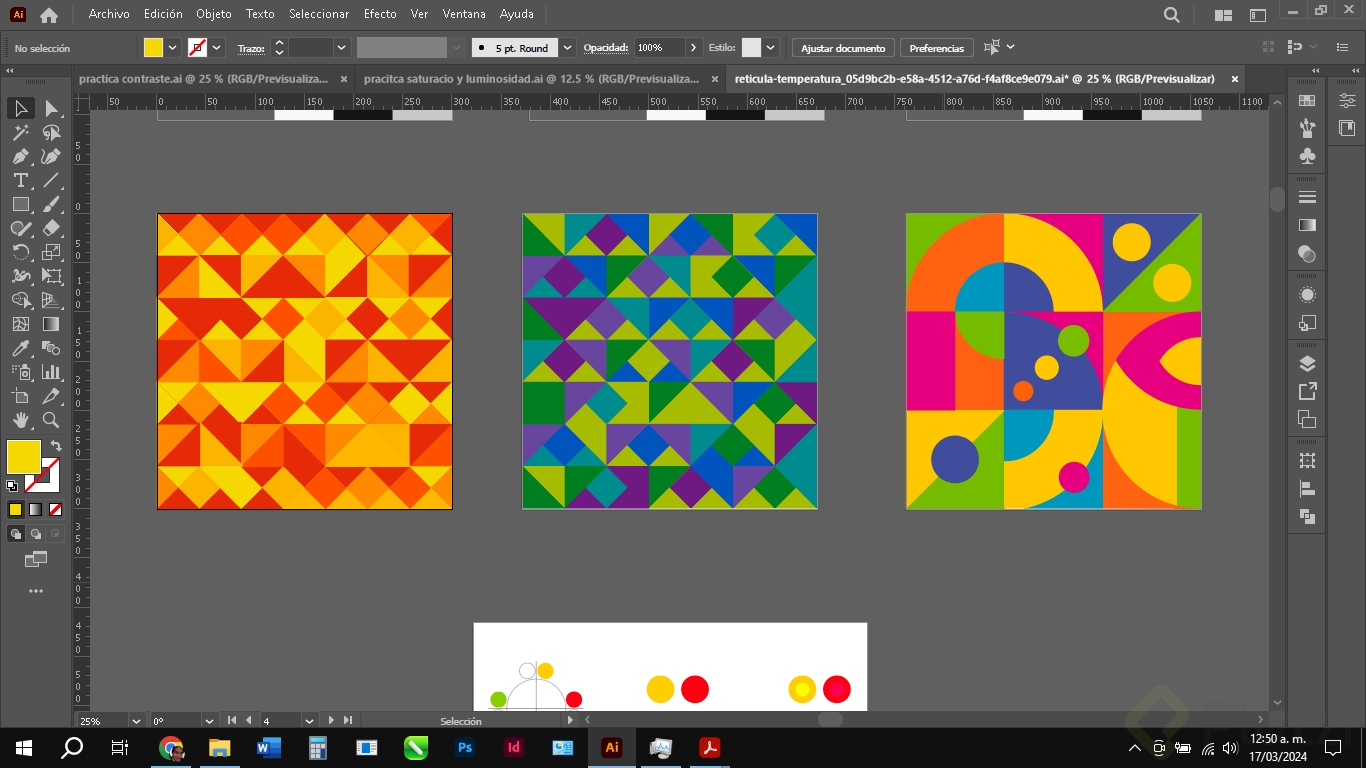This screenshot has height=768, width=1366.
Task: Swap fill and stroke colors
Action: tap(56, 446)
